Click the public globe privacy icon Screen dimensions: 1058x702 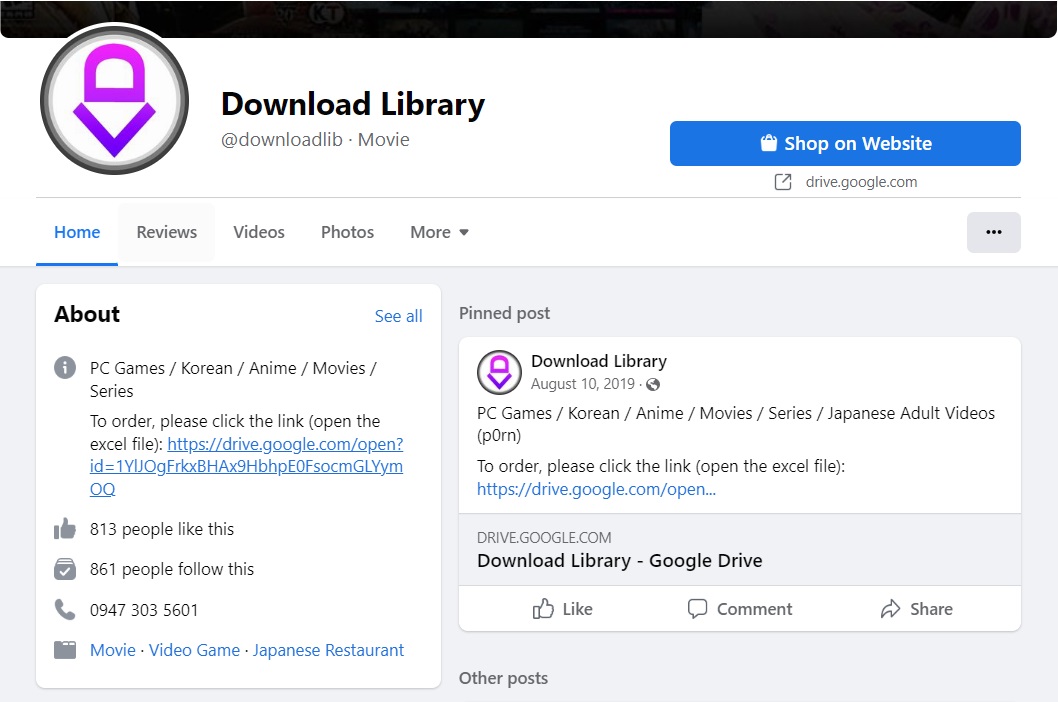[652, 385]
